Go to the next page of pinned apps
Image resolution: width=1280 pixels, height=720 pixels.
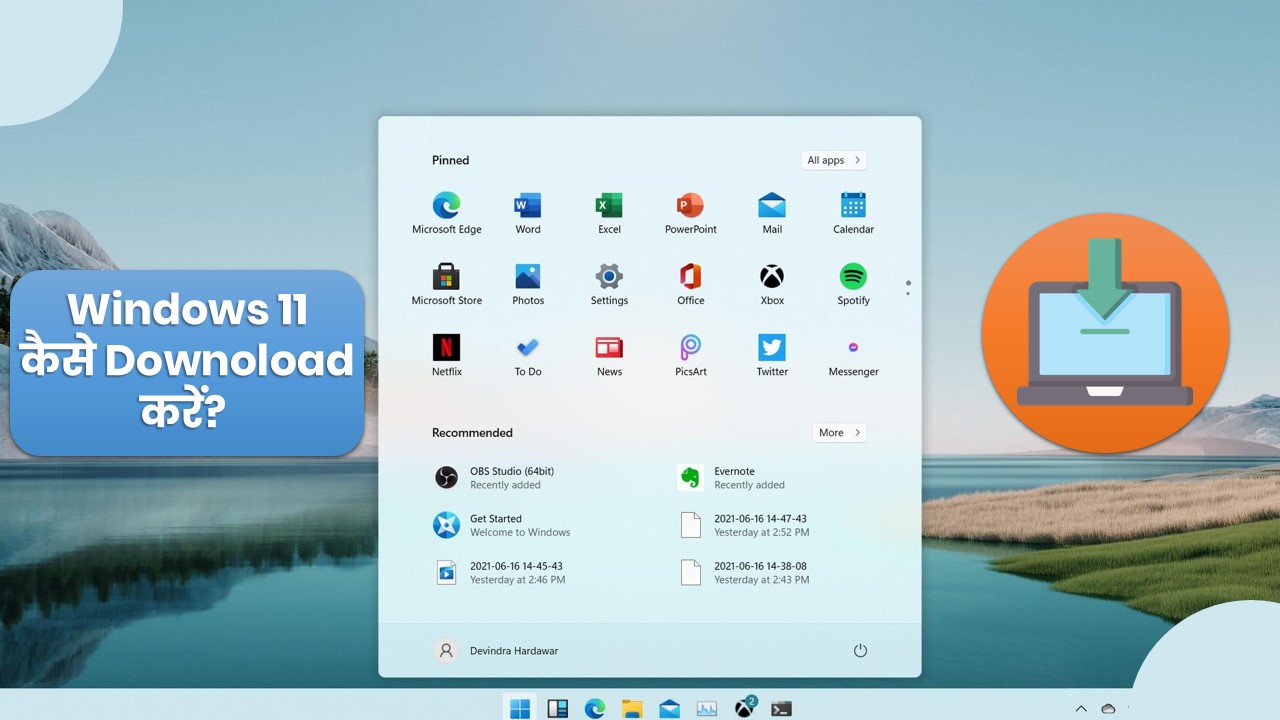(908, 293)
